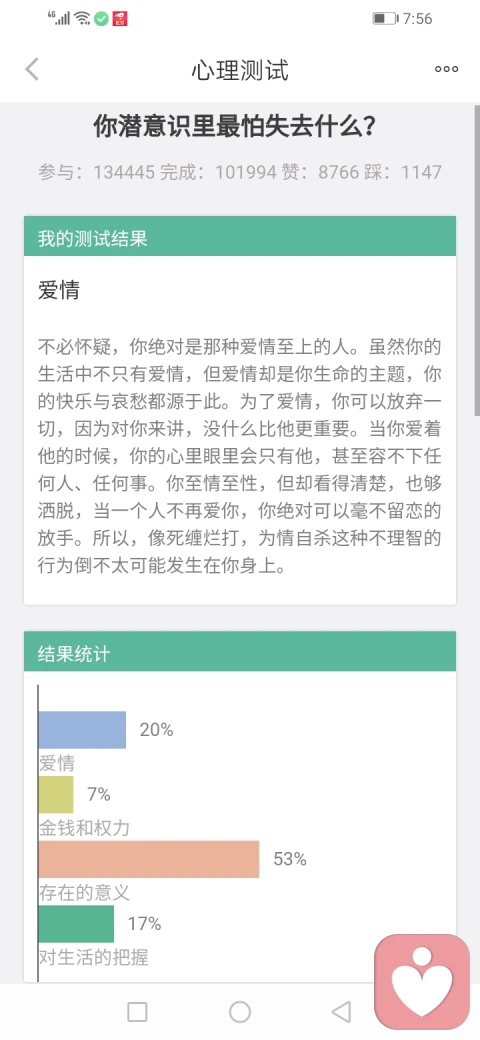Click the 踩 1147 dislike count
This screenshot has width=480, height=1040.
[x=402, y=172]
